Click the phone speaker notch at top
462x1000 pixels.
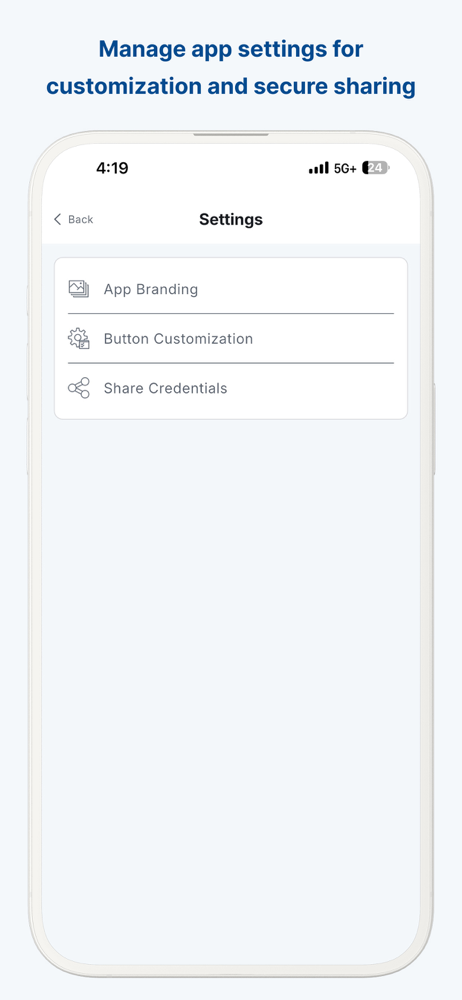pyautogui.click(x=231, y=134)
